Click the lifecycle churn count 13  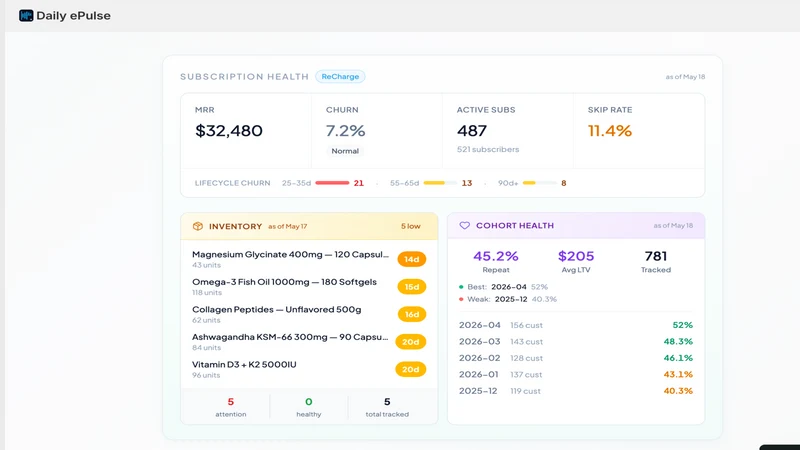467,183
